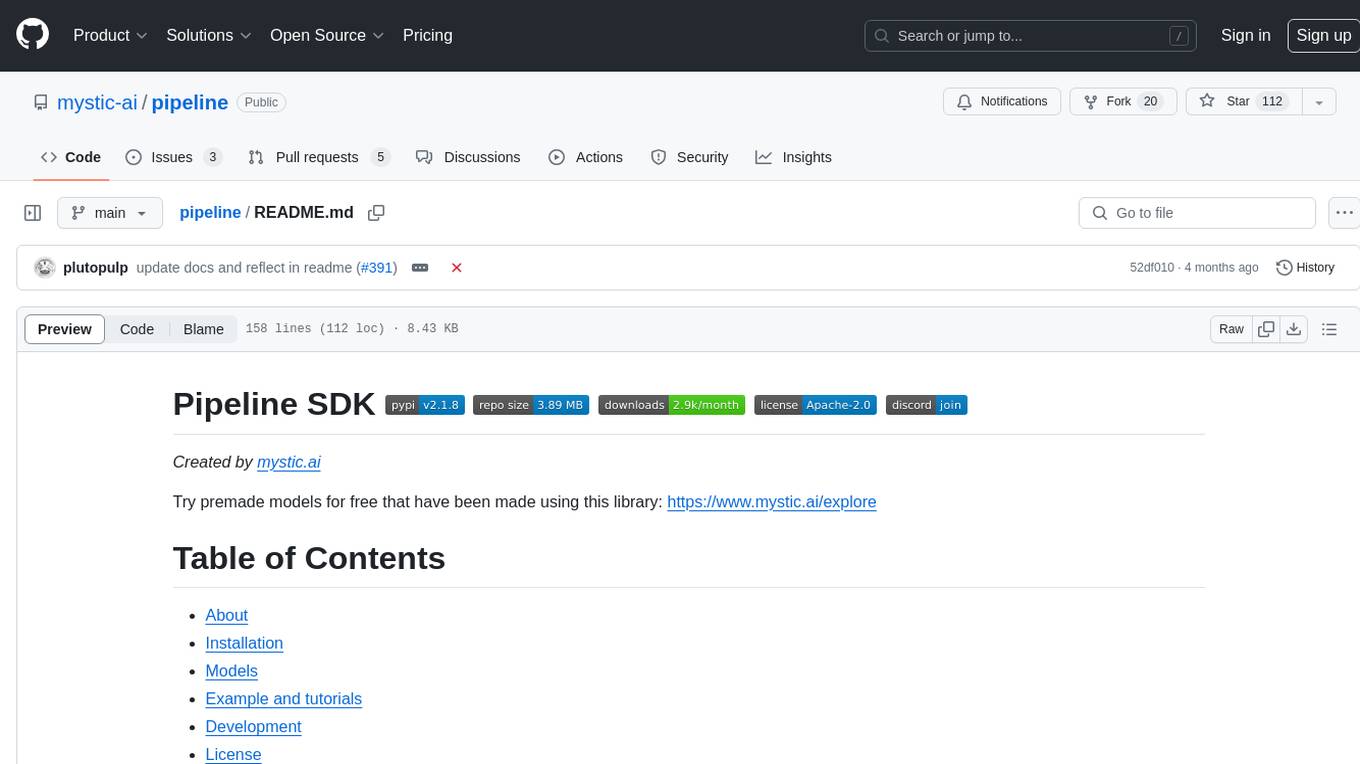Click the Sign up button
Image resolution: width=1360 pixels, height=764 pixels.
click(1323, 35)
